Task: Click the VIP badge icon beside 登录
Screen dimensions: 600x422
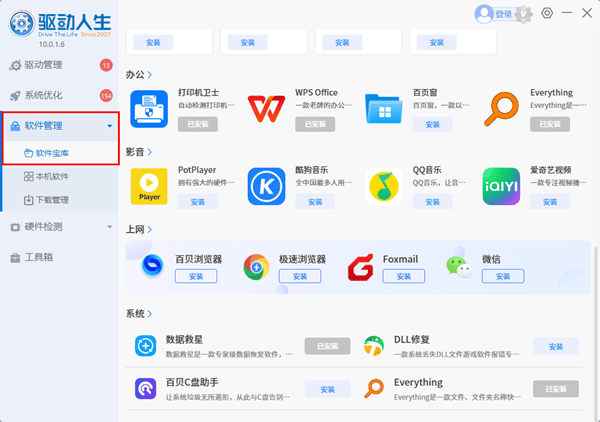Action: point(523,15)
